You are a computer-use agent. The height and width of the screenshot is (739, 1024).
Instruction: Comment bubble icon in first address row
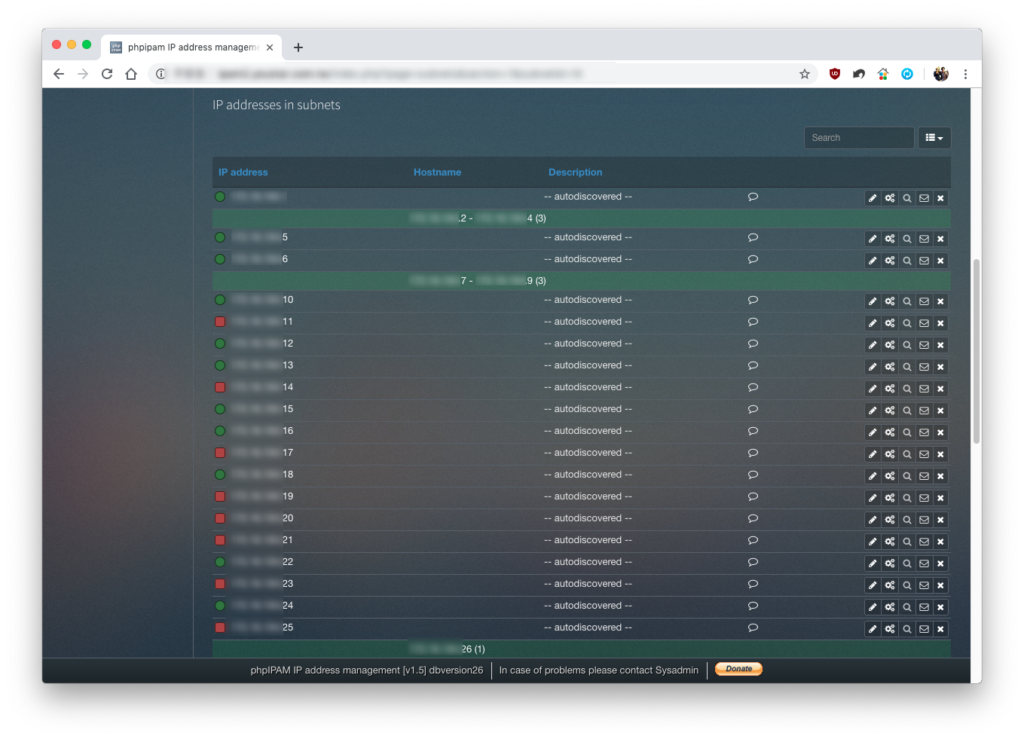click(753, 197)
